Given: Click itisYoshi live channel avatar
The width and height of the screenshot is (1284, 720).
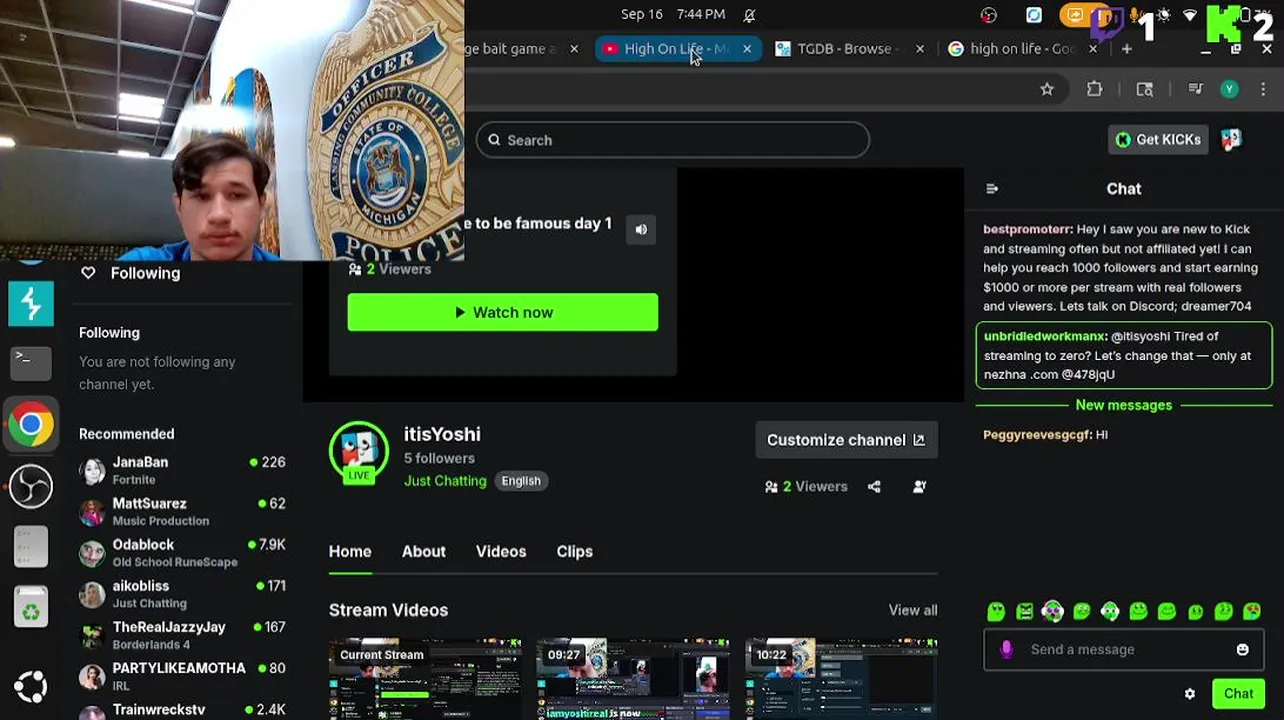Looking at the screenshot, I should click(358, 452).
